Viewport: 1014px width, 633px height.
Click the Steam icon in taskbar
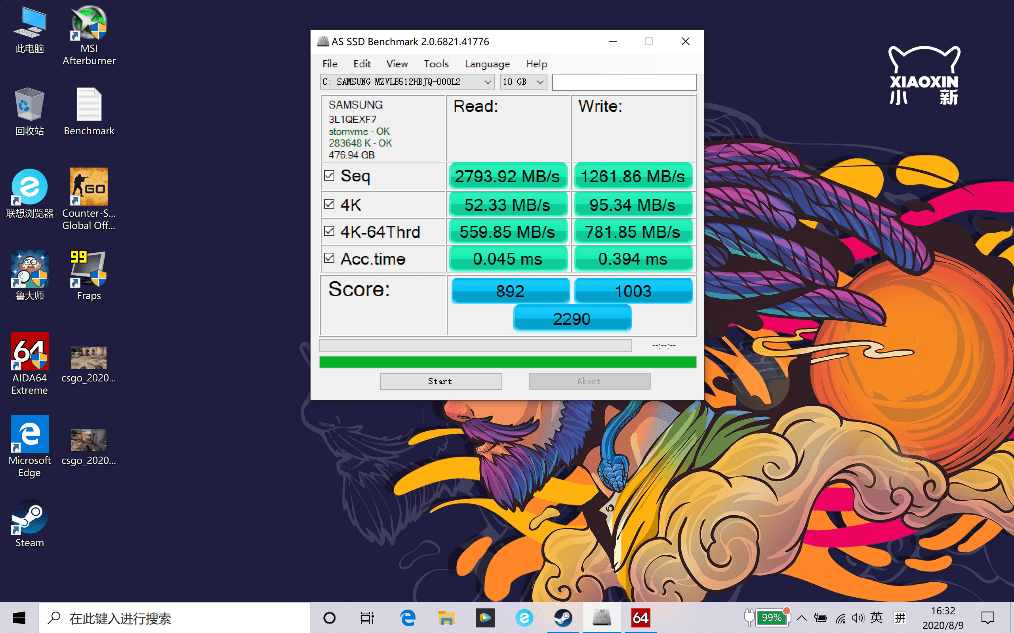562,618
